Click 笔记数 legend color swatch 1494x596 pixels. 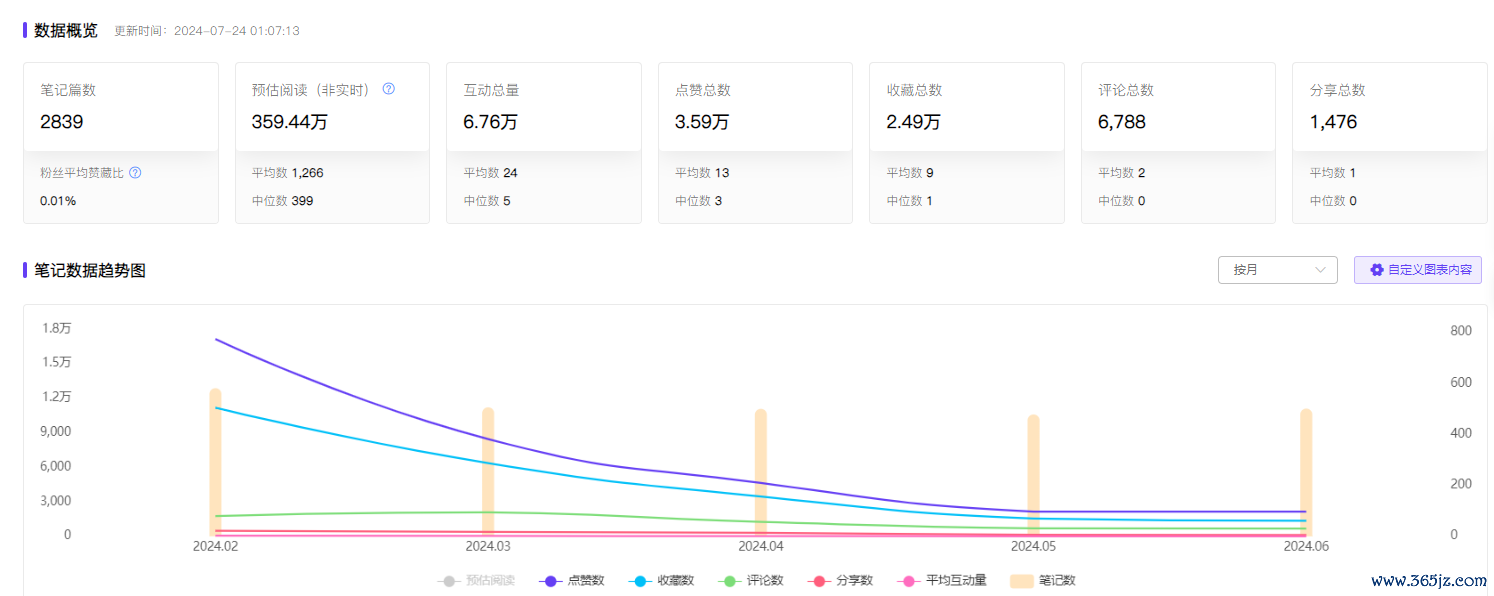(1022, 581)
